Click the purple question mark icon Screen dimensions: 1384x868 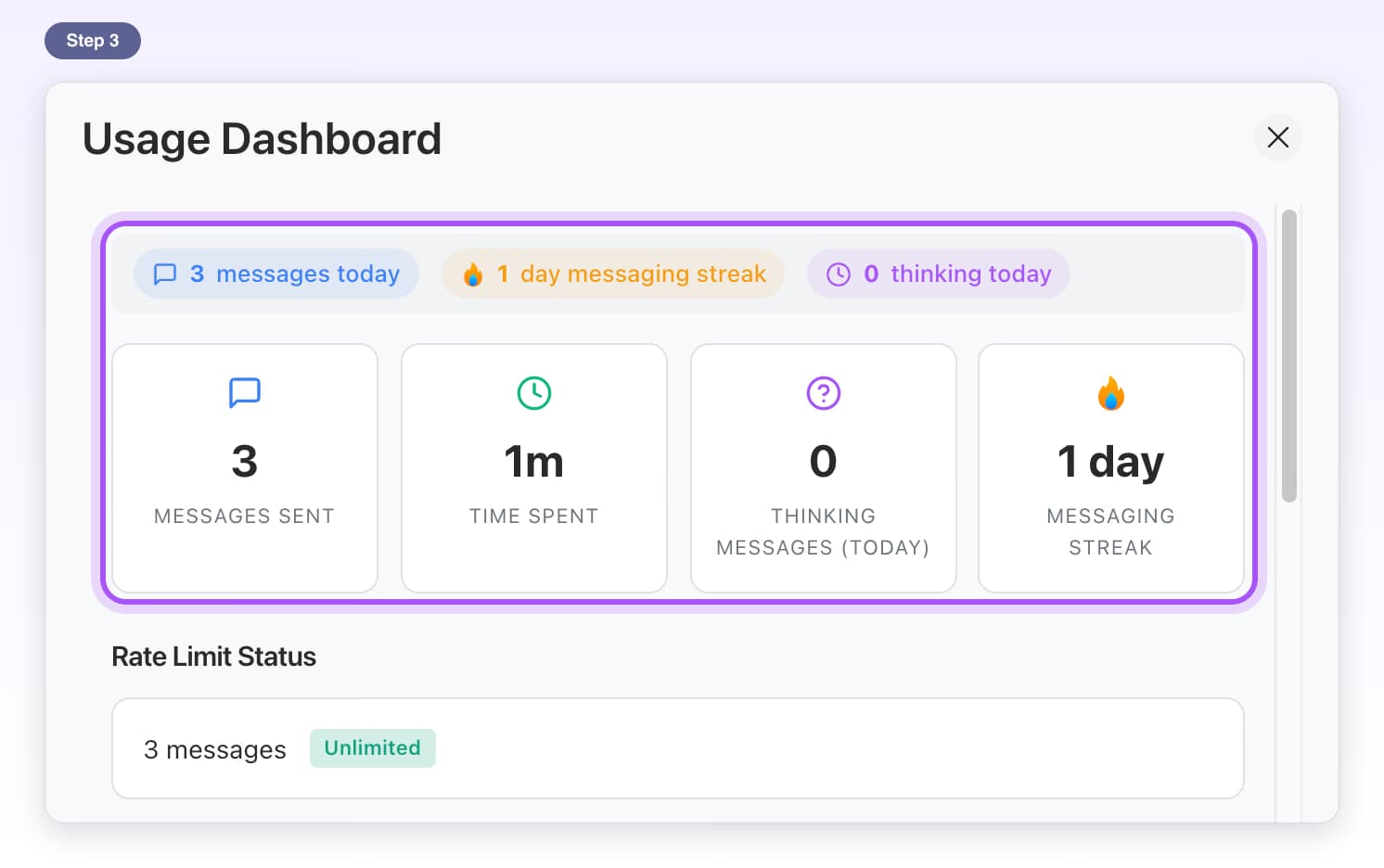tap(824, 393)
